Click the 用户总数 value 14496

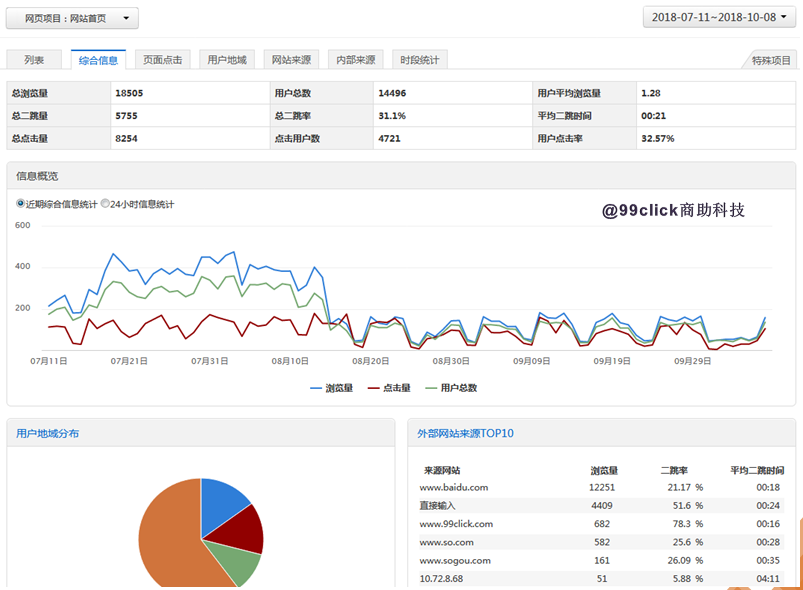(392, 93)
